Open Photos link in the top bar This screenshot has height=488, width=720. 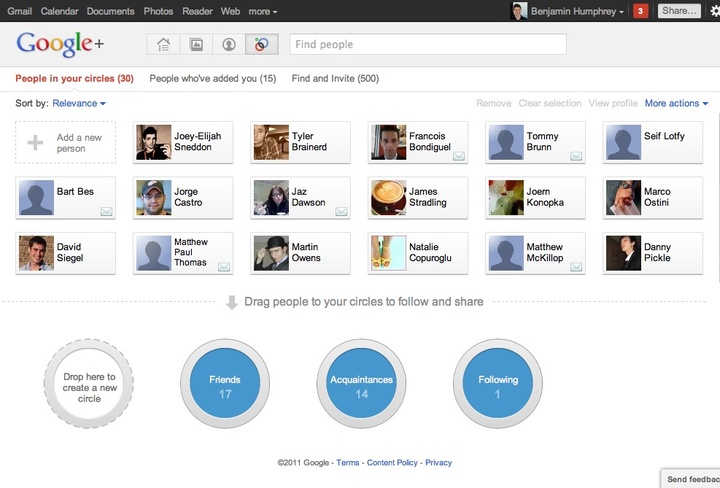point(158,11)
